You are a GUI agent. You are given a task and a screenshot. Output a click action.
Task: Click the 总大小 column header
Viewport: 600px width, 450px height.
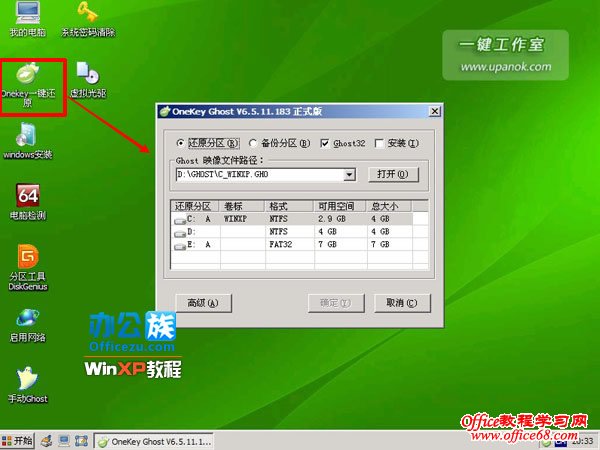[x=389, y=206]
